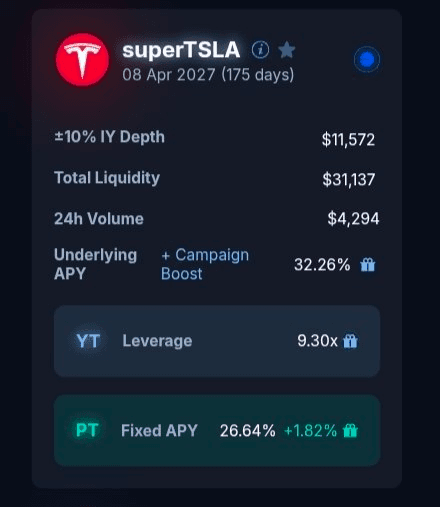This screenshot has height=507, width=440.
Task: Open the YT Leverage panel
Action: pyautogui.click(x=217, y=341)
